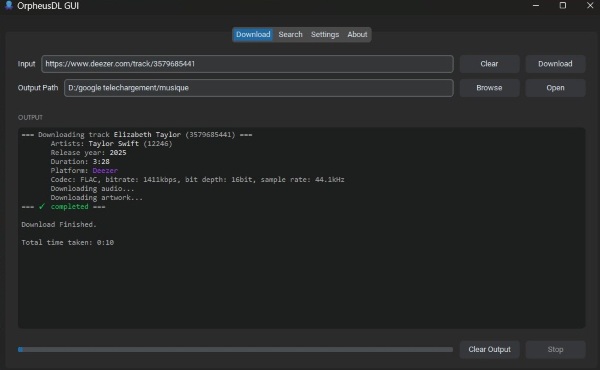Click the Output Path text field

point(259,88)
